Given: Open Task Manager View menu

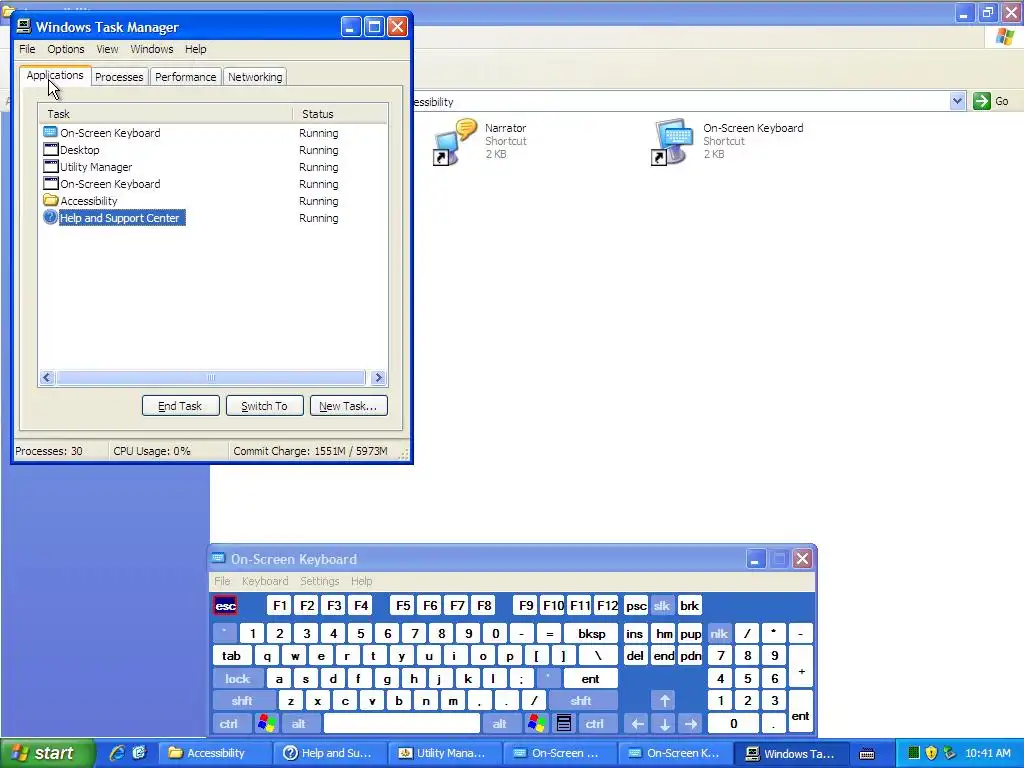Looking at the screenshot, I should pos(107,49).
